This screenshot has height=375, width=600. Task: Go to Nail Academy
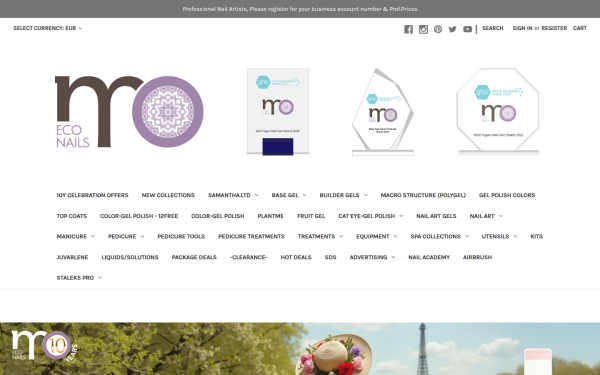pyautogui.click(x=429, y=257)
